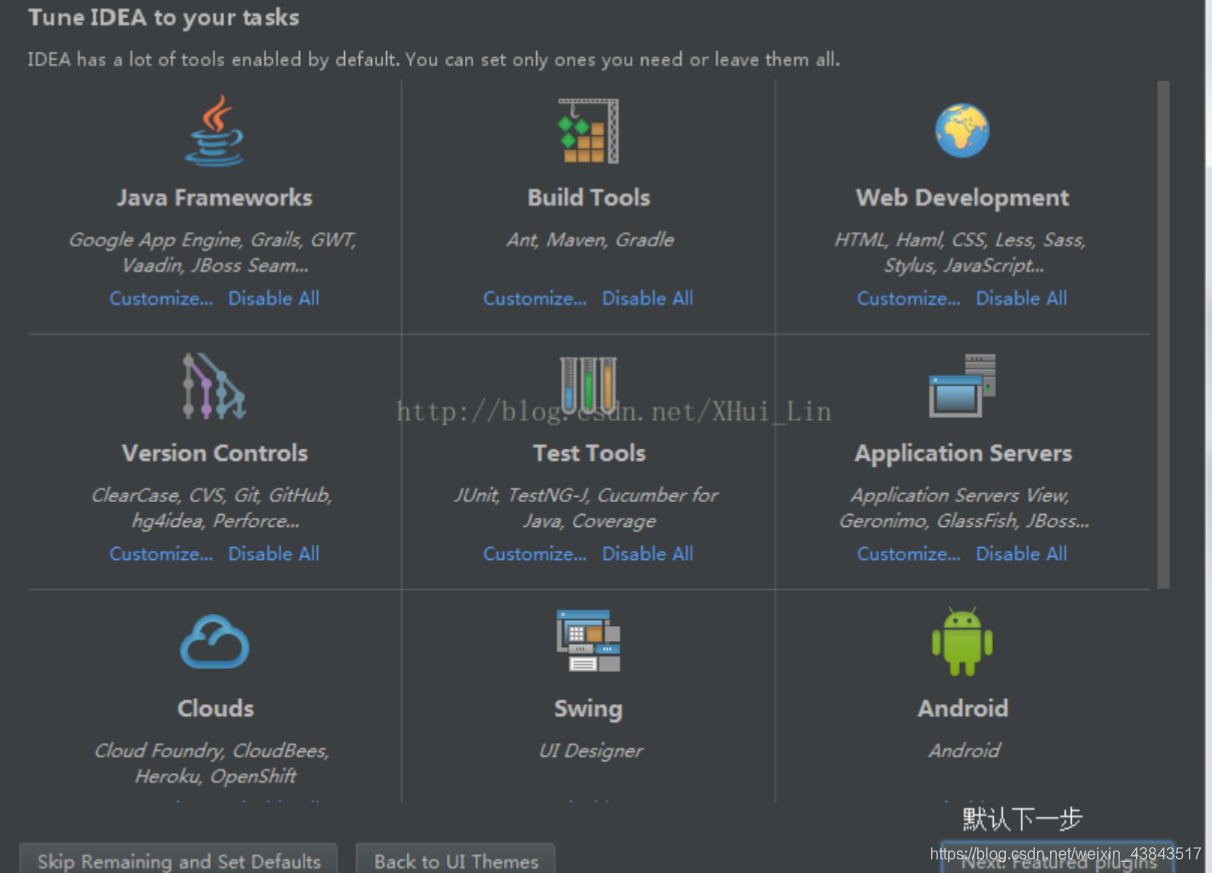
Task: Click the Application Servers heading
Action: pos(963,453)
